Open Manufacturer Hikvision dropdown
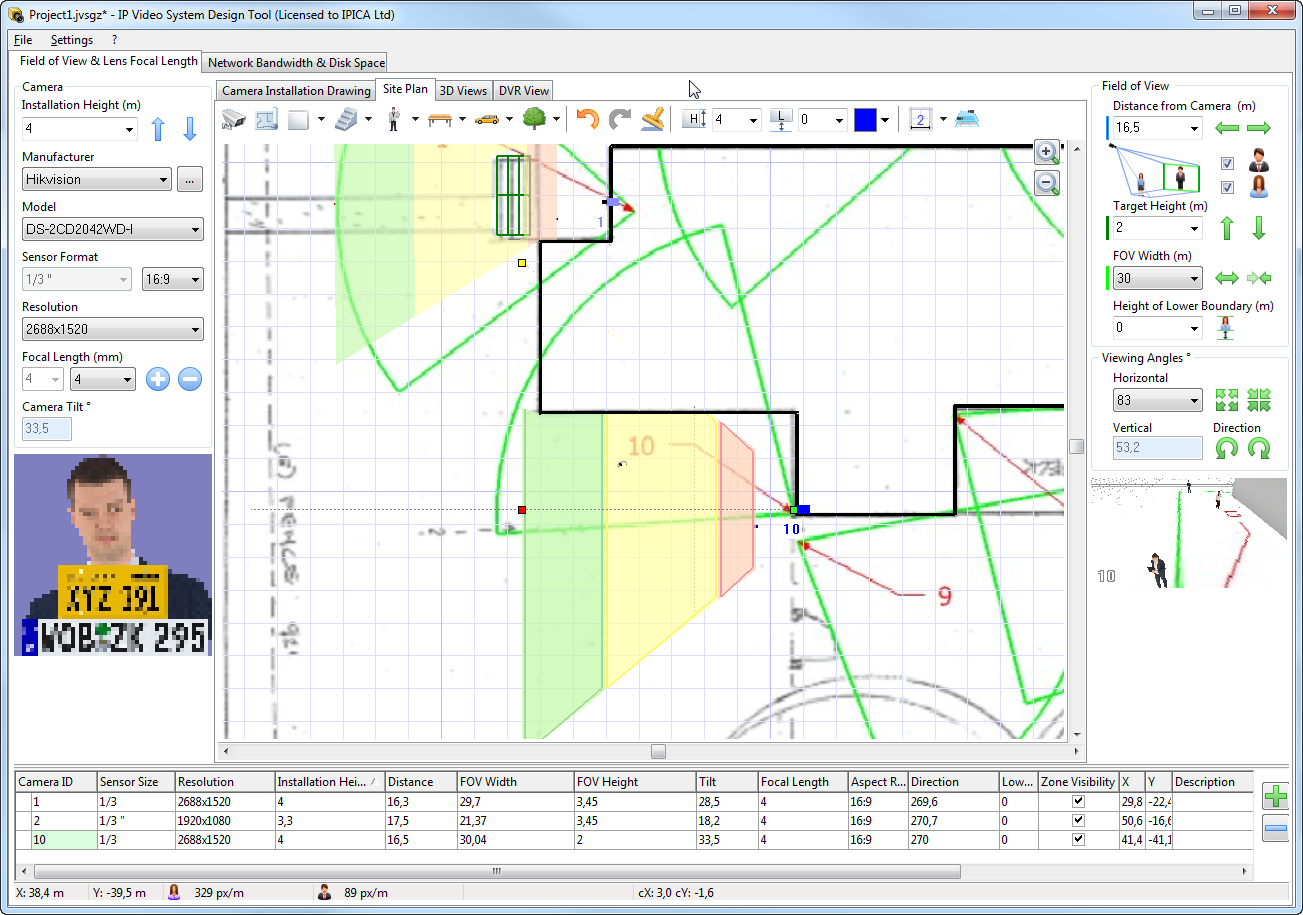Screen dimensions: 1303x915 (164, 180)
